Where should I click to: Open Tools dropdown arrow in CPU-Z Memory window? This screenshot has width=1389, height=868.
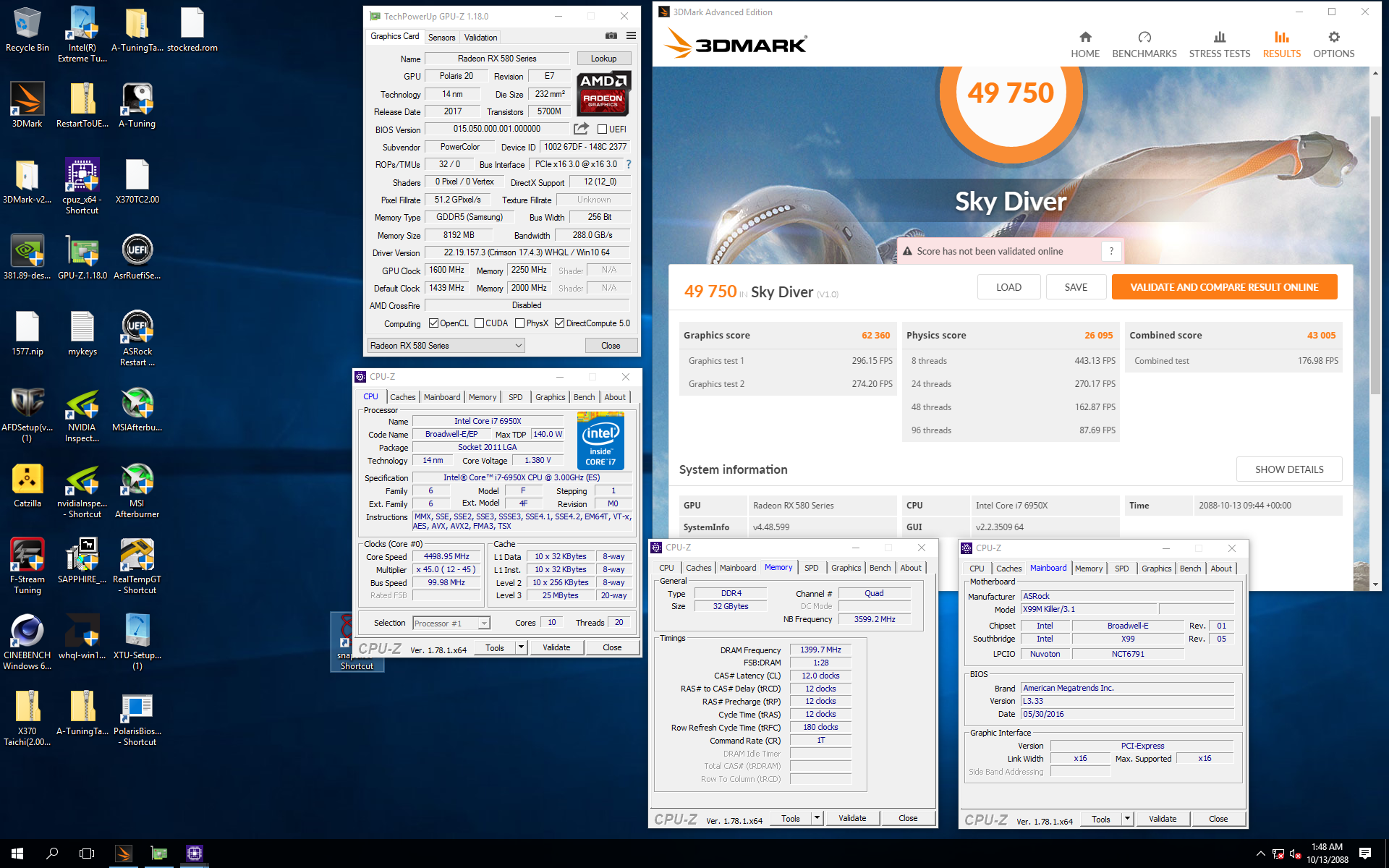pyautogui.click(x=817, y=818)
